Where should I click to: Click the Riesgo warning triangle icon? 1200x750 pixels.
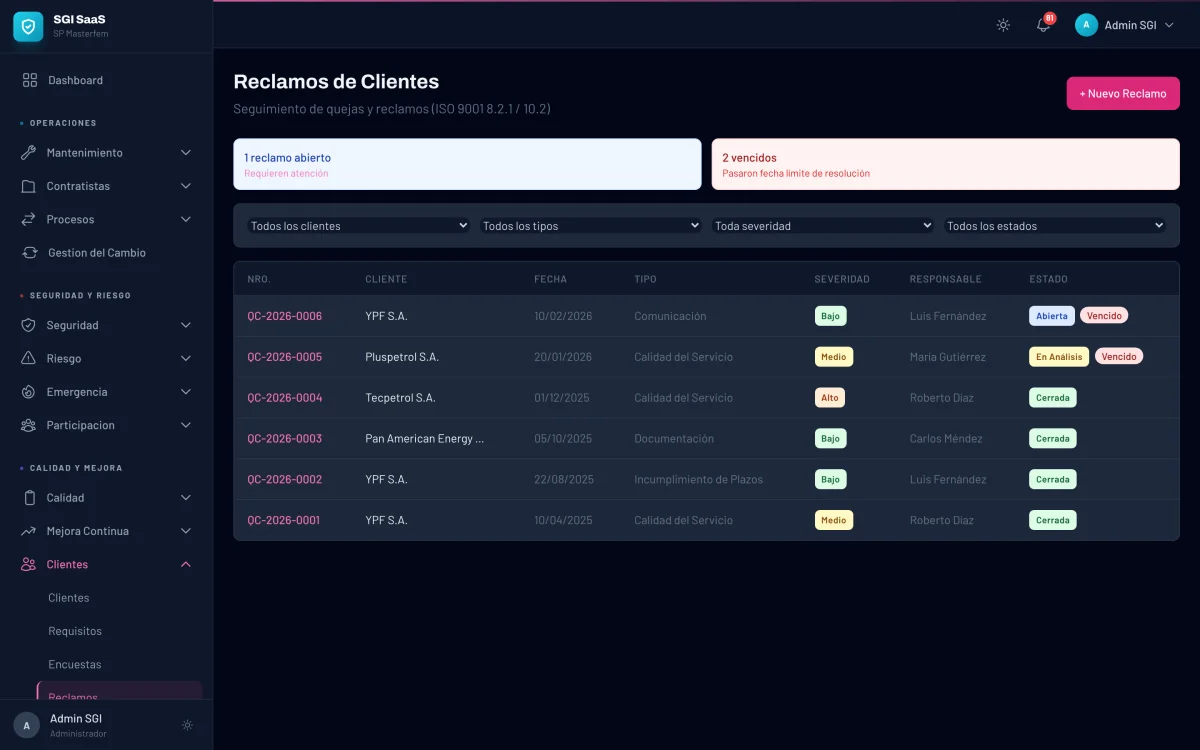click(28, 358)
